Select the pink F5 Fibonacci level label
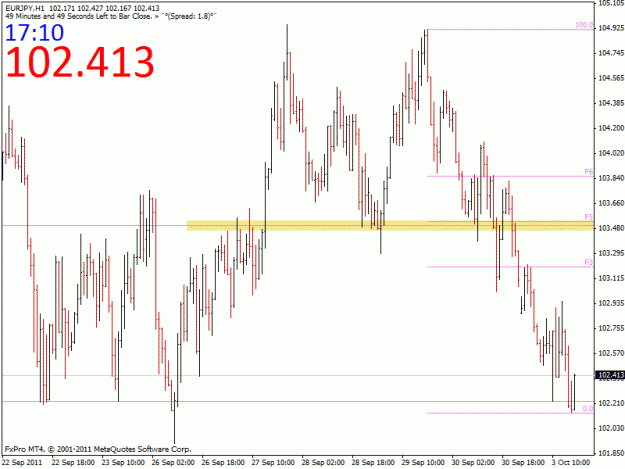Screen dimensions: 625x469 click(x=589, y=217)
